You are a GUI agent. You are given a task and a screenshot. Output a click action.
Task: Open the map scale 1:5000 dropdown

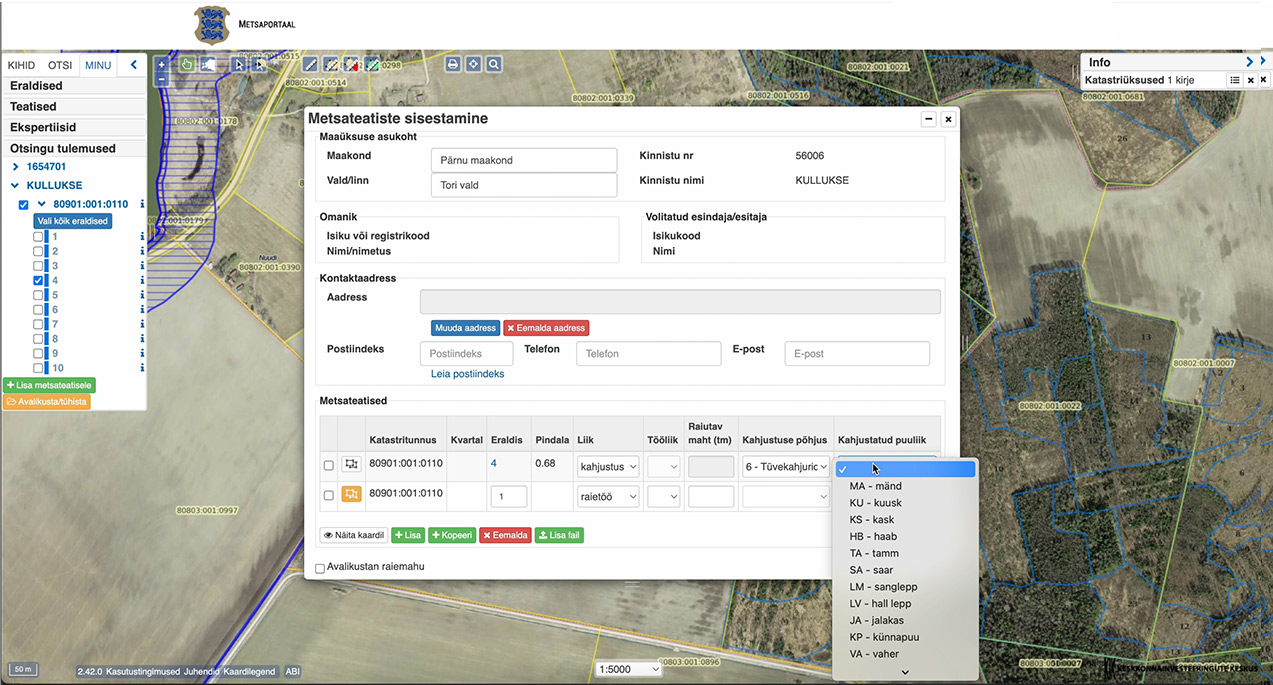(x=628, y=669)
